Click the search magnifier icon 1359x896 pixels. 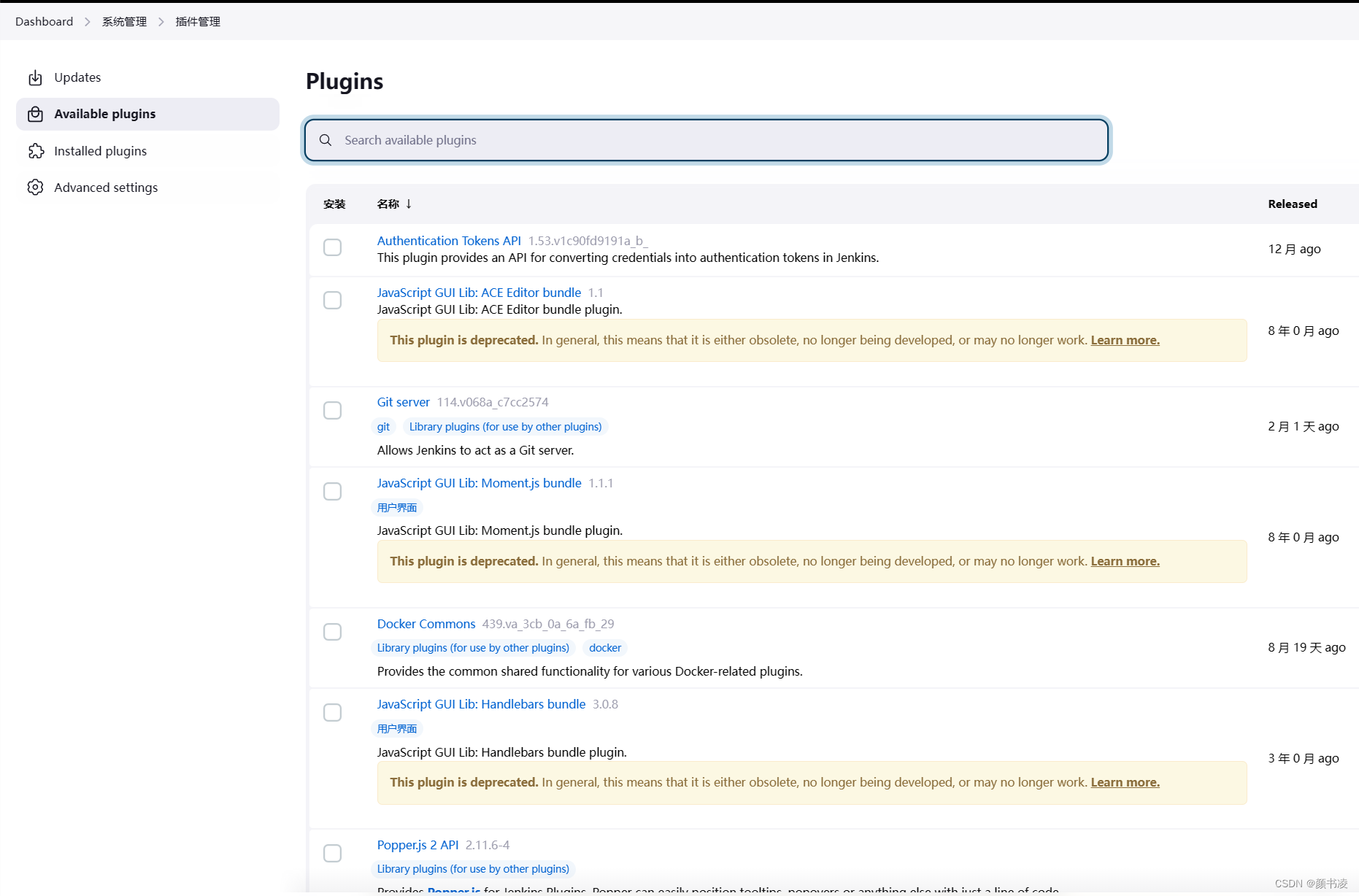326,140
